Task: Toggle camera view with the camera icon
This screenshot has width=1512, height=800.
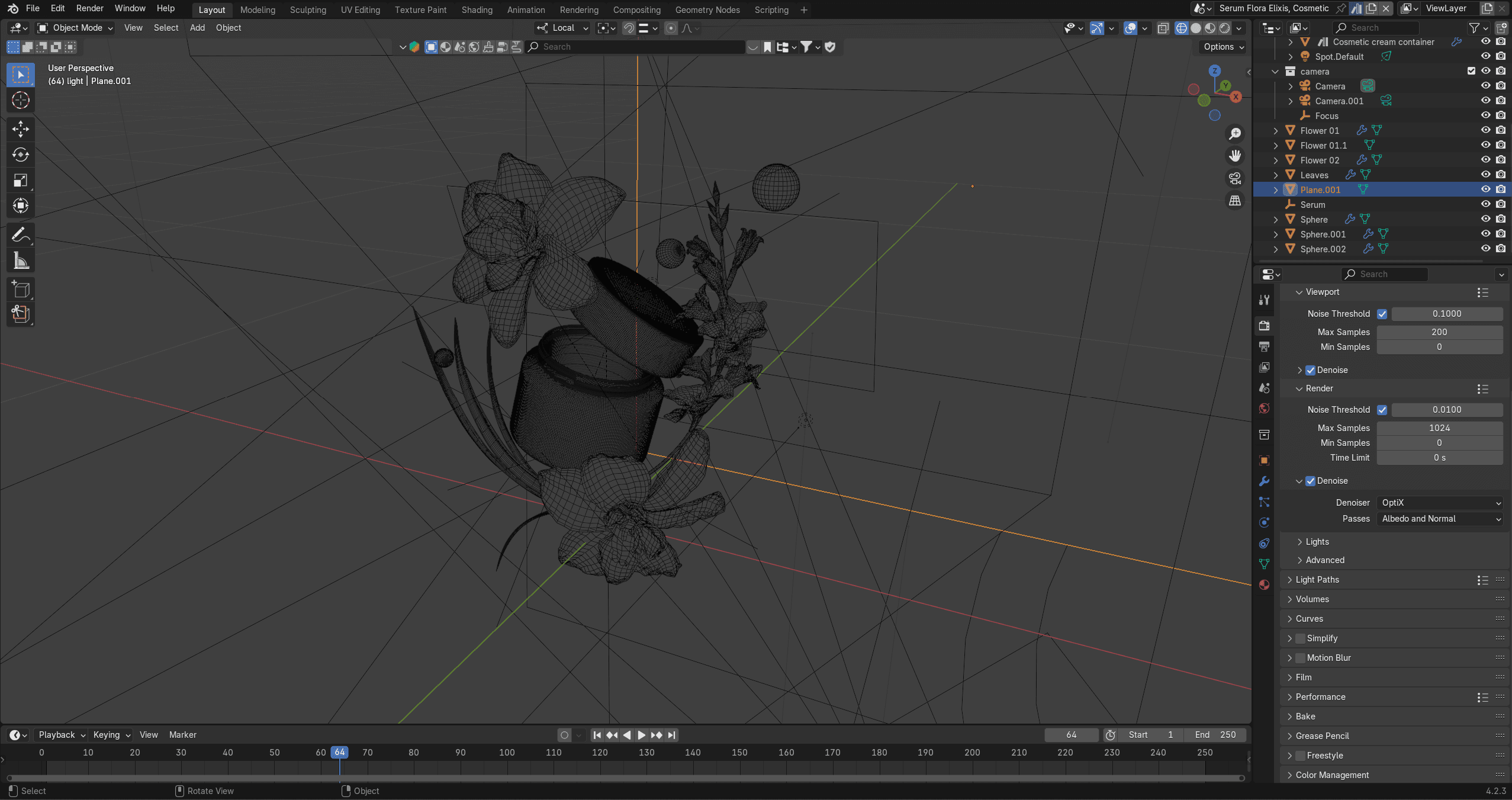Action: point(1235,178)
